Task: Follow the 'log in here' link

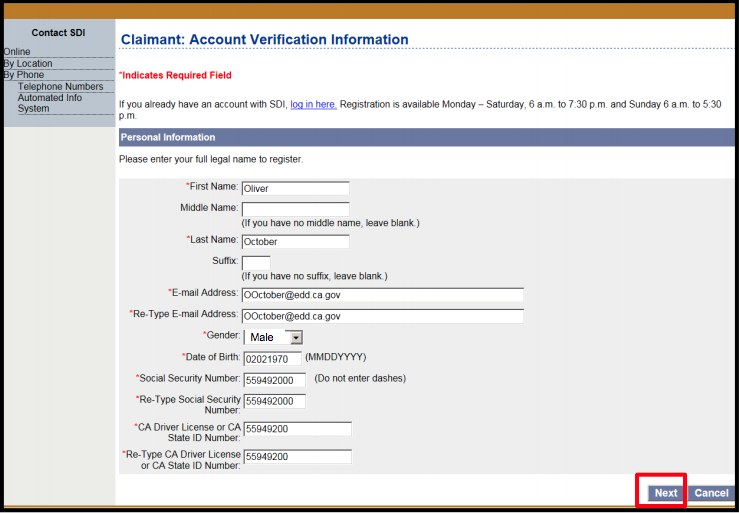Action: [x=313, y=104]
